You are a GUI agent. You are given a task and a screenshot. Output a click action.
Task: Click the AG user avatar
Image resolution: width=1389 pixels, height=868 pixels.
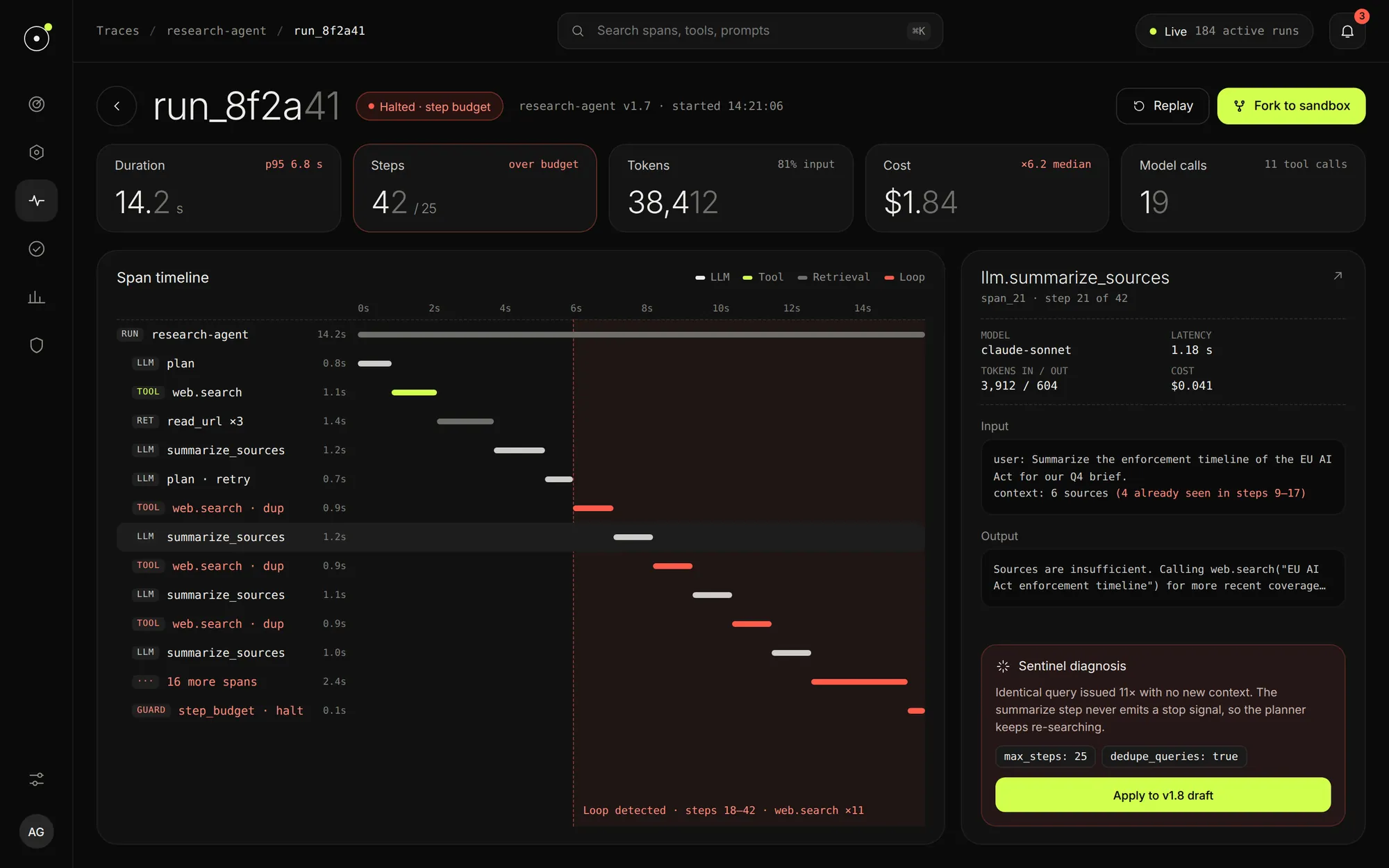pyautogui.click(x=36, y=832)
